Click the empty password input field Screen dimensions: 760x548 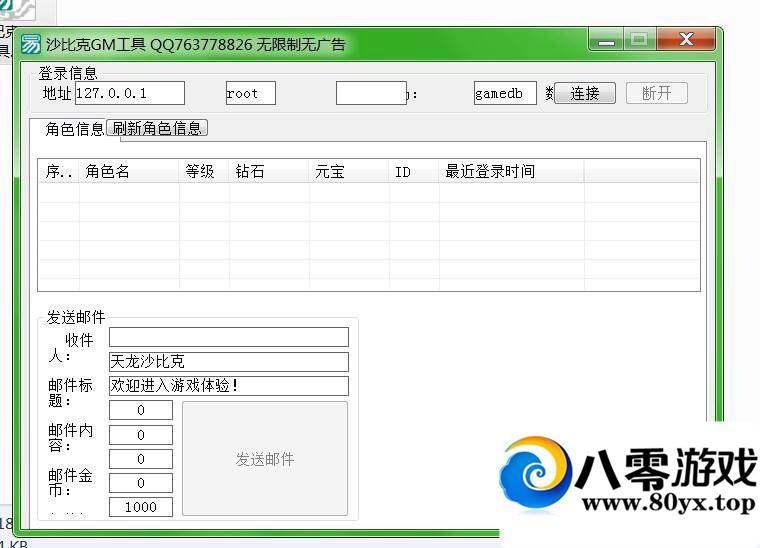(371, 93)
